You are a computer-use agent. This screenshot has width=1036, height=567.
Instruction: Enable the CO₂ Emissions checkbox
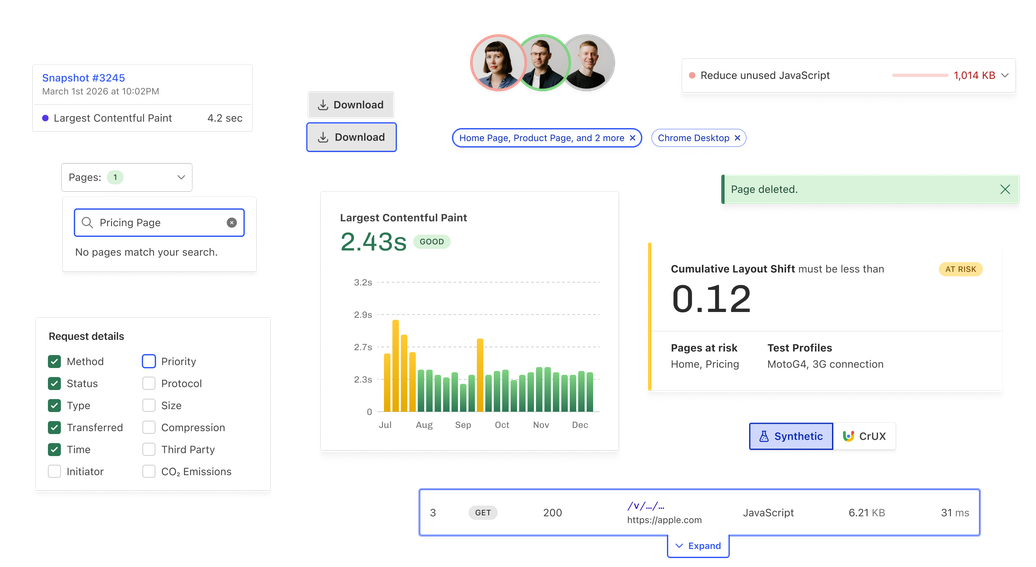(x=149, y=471)
